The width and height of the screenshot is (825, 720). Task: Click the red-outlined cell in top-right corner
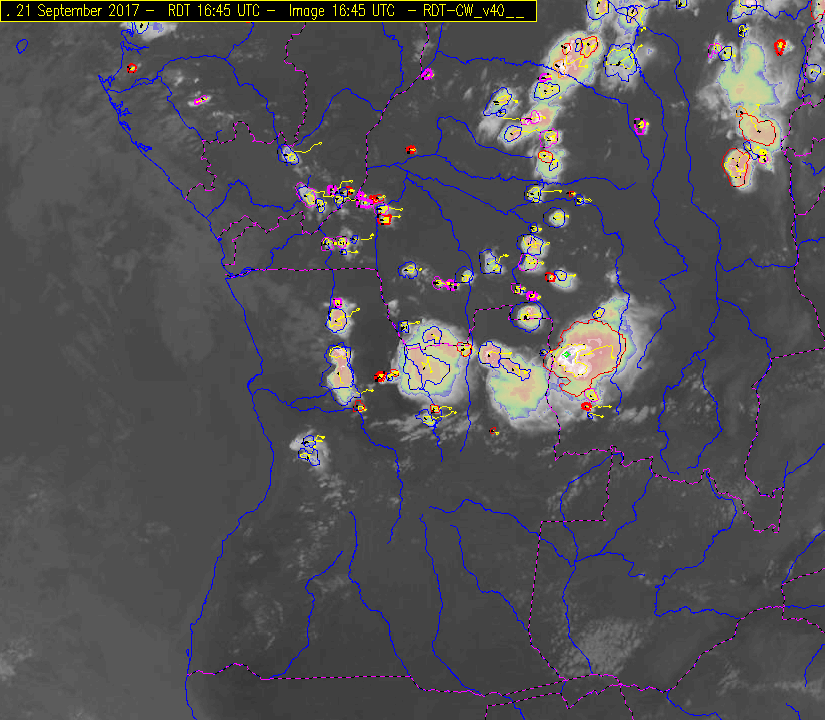781,47
